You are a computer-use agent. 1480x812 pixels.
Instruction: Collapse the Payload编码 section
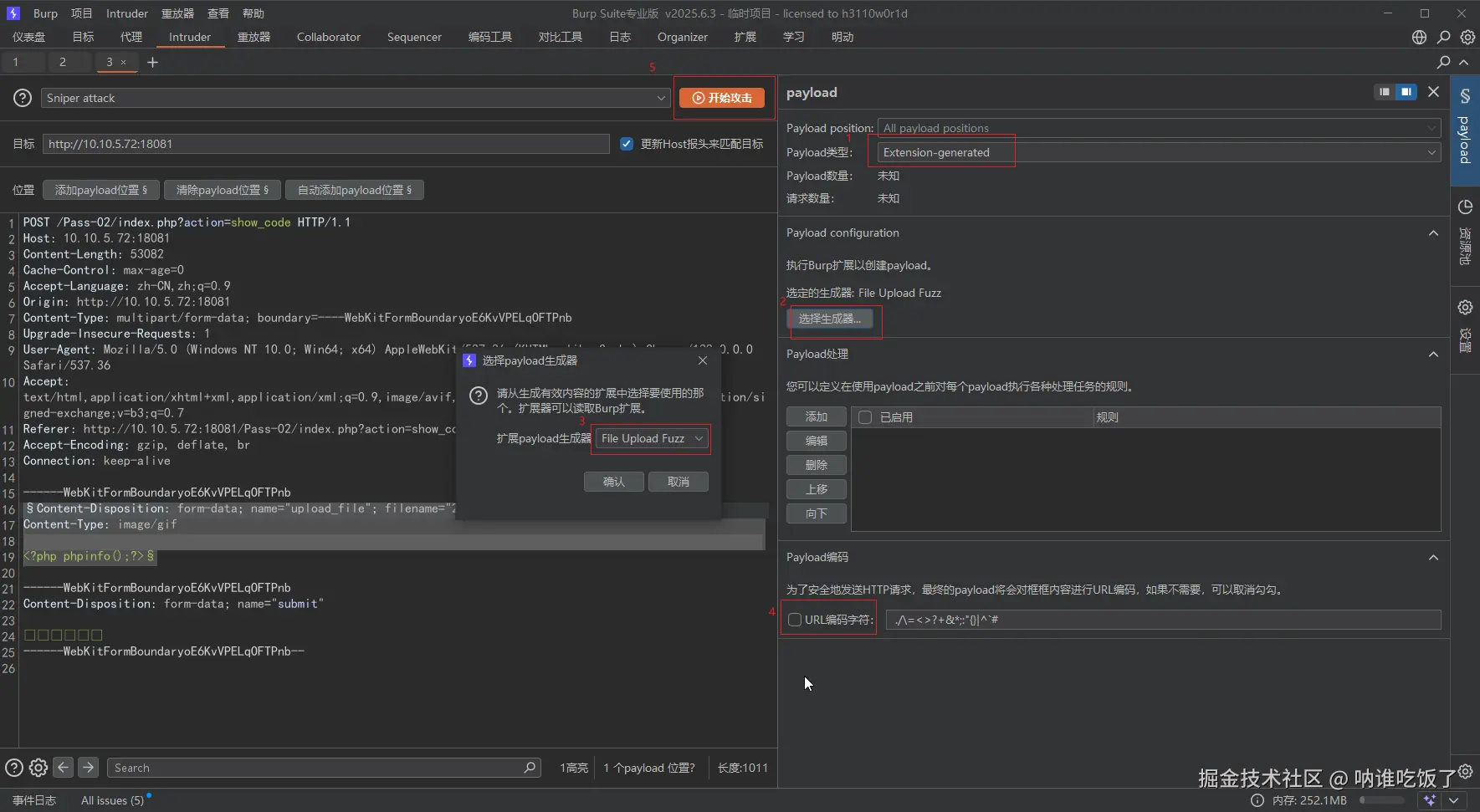click(1433, 557)
